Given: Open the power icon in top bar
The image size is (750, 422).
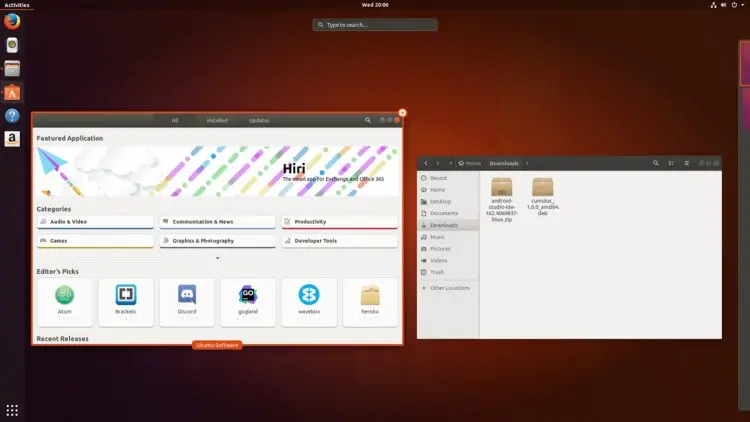Looking at the screenshot, I should (x=734, y=5).
